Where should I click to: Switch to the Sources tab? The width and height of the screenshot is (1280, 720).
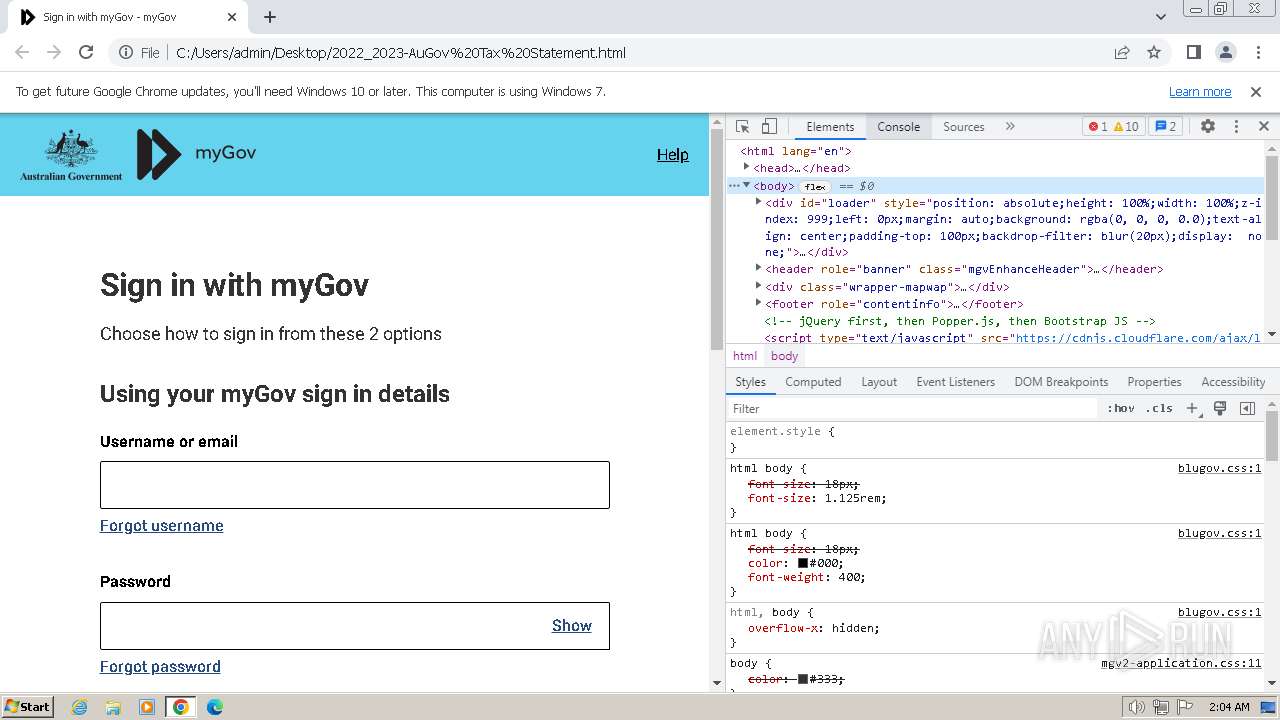click(x=964, y=127)
